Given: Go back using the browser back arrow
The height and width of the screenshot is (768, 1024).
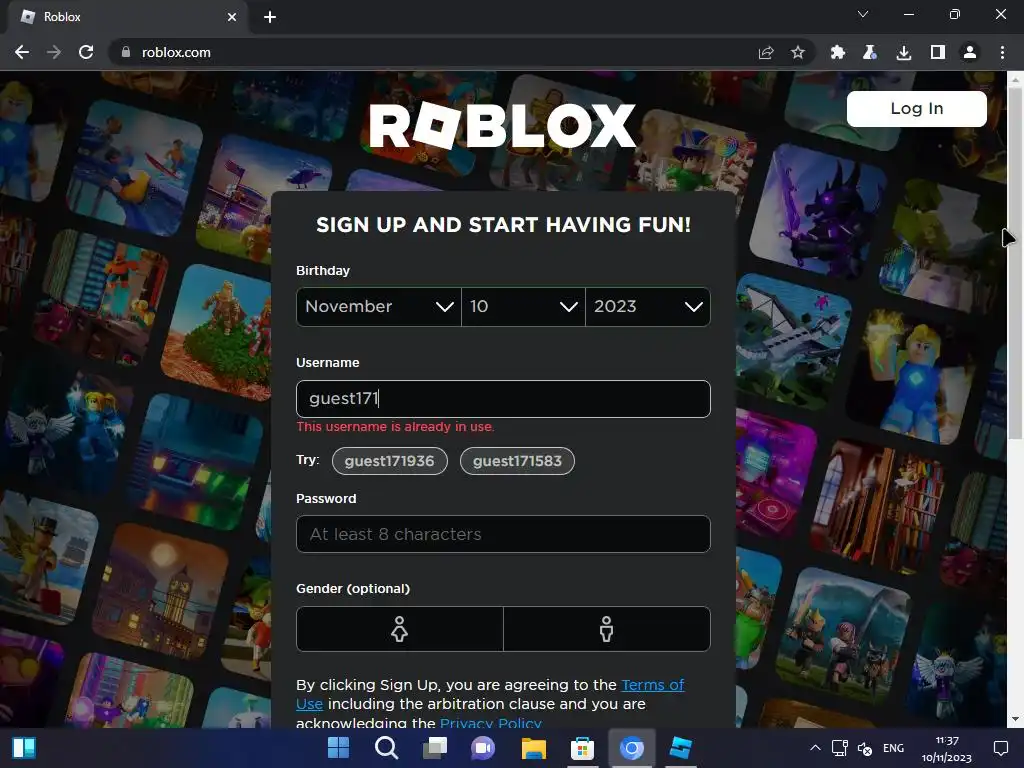Looking at the screenshot, I should (22, 52).
